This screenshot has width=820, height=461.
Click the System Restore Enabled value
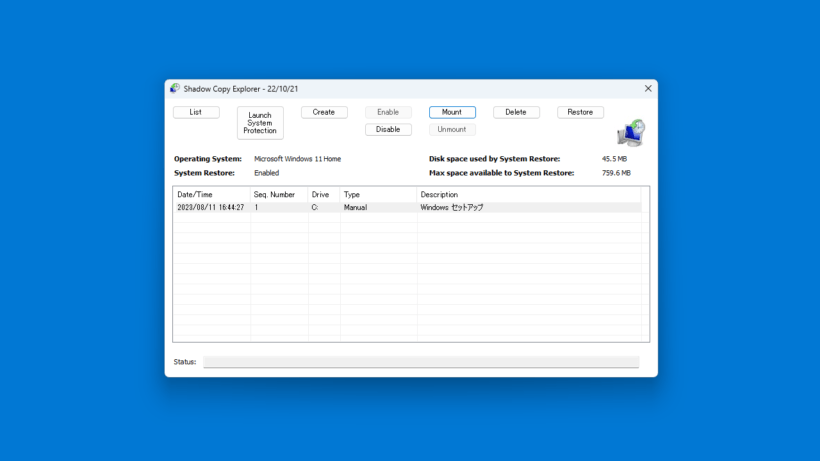coord(266,173)
